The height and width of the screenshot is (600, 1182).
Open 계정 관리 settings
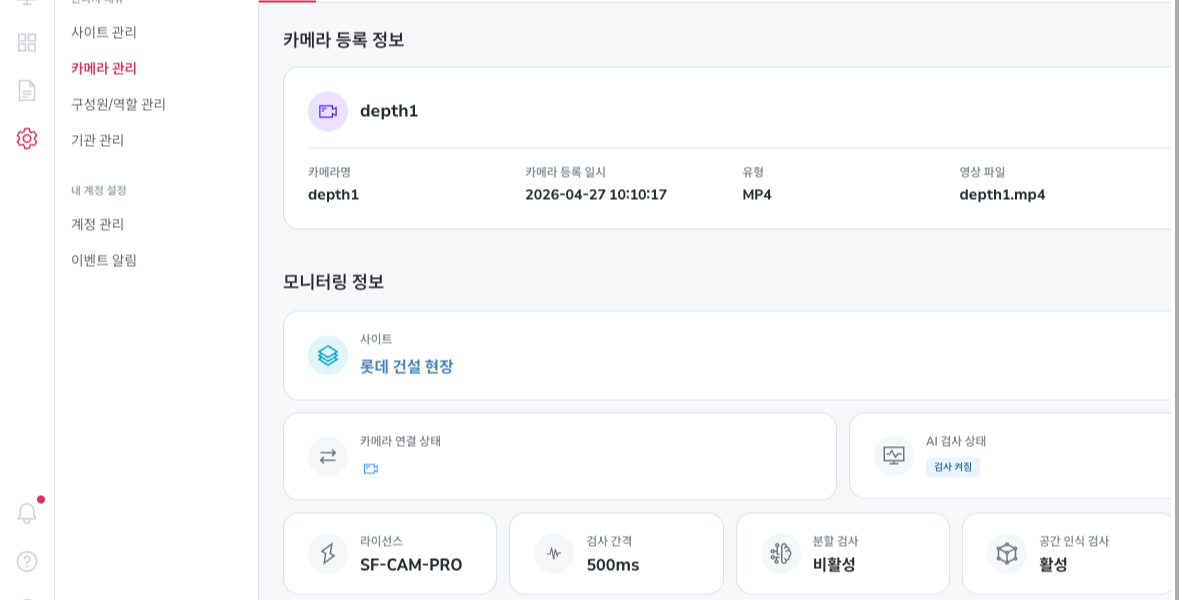point(97,225)
